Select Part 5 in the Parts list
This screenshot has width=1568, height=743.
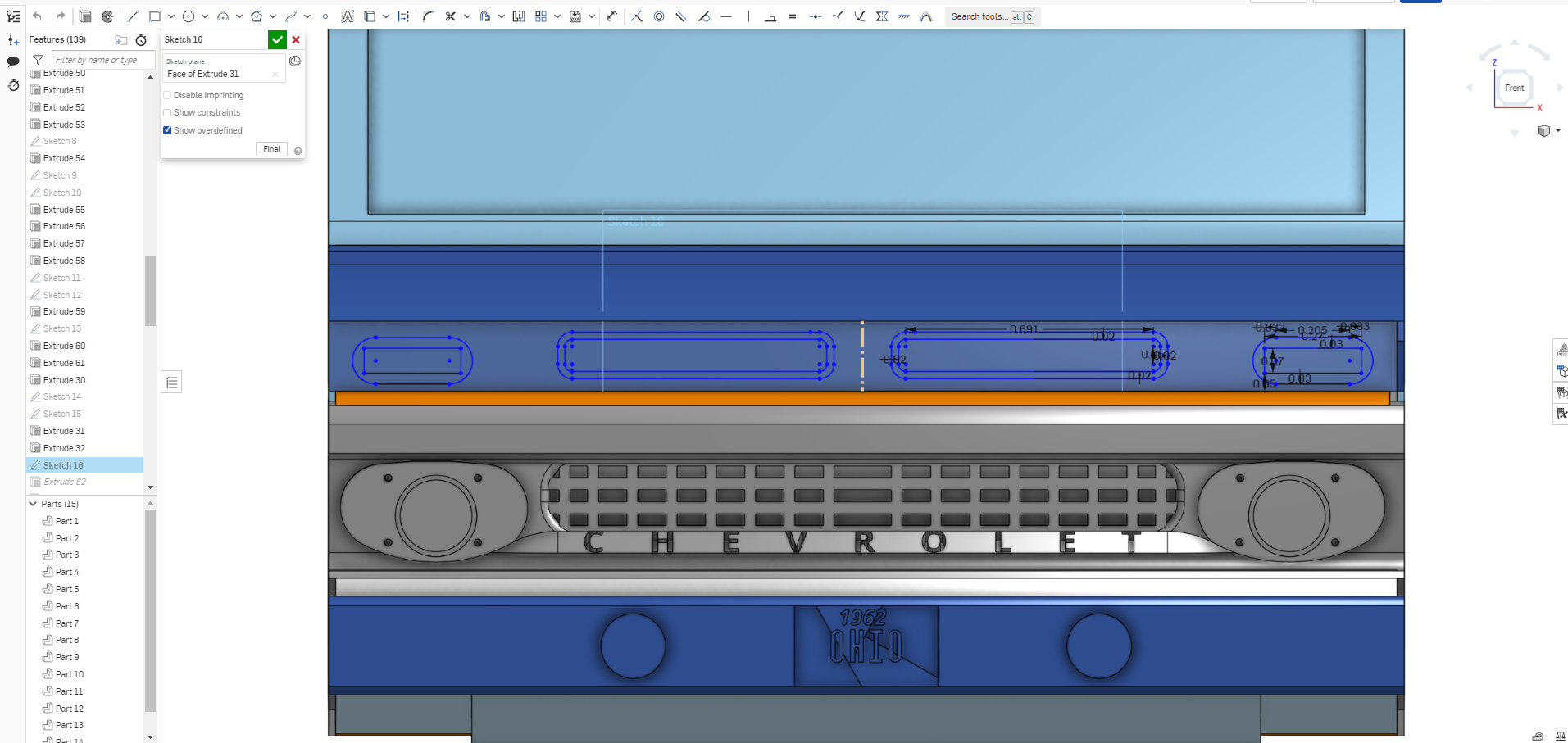[66, 588]
